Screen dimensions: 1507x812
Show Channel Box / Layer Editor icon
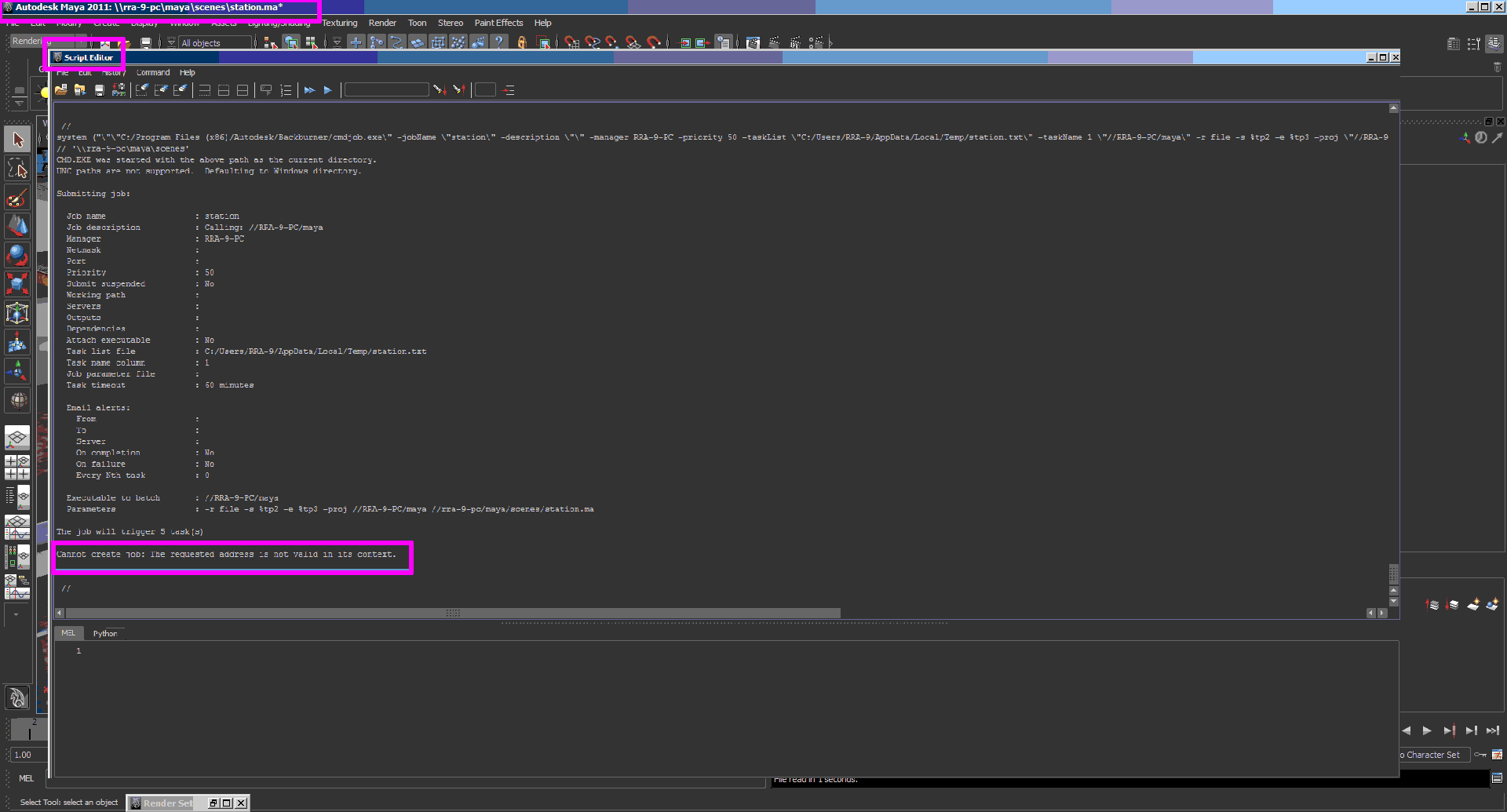pyautogui.click(x=1494, y=44)
